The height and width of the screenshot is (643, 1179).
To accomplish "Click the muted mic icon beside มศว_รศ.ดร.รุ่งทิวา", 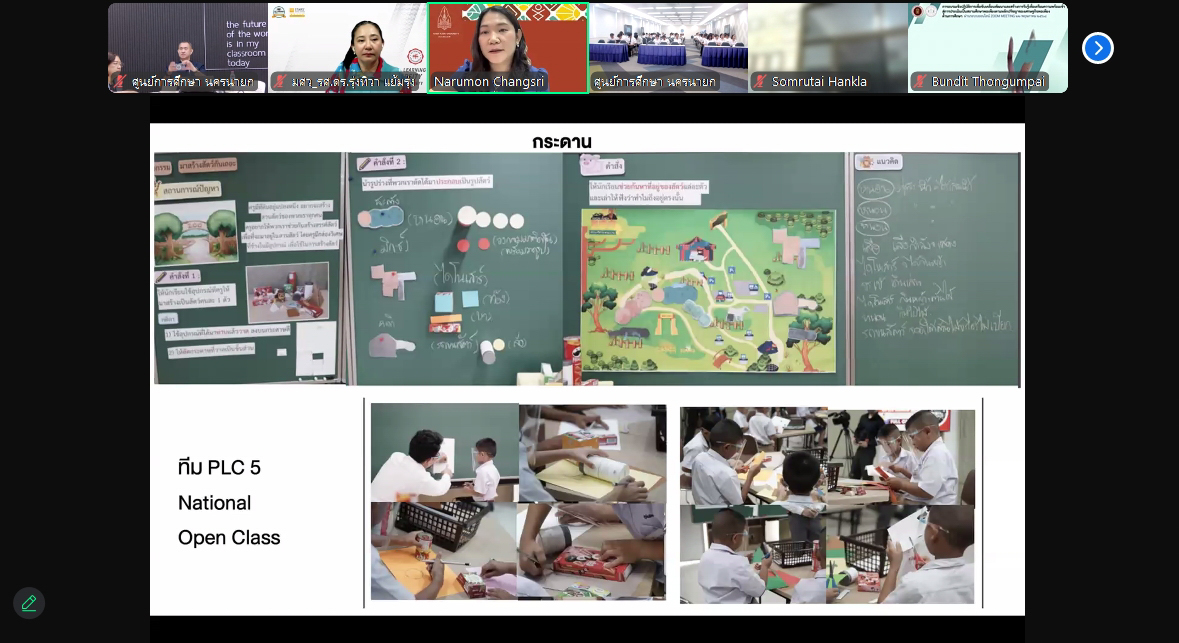I will (281, 82).
